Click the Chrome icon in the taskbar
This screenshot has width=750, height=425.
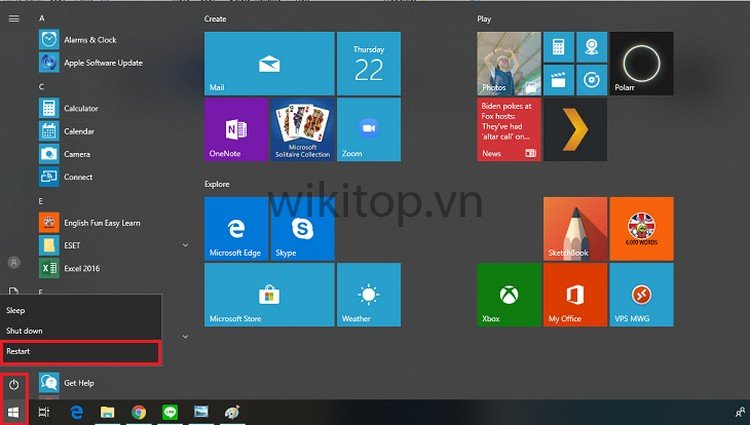(139, 412)
